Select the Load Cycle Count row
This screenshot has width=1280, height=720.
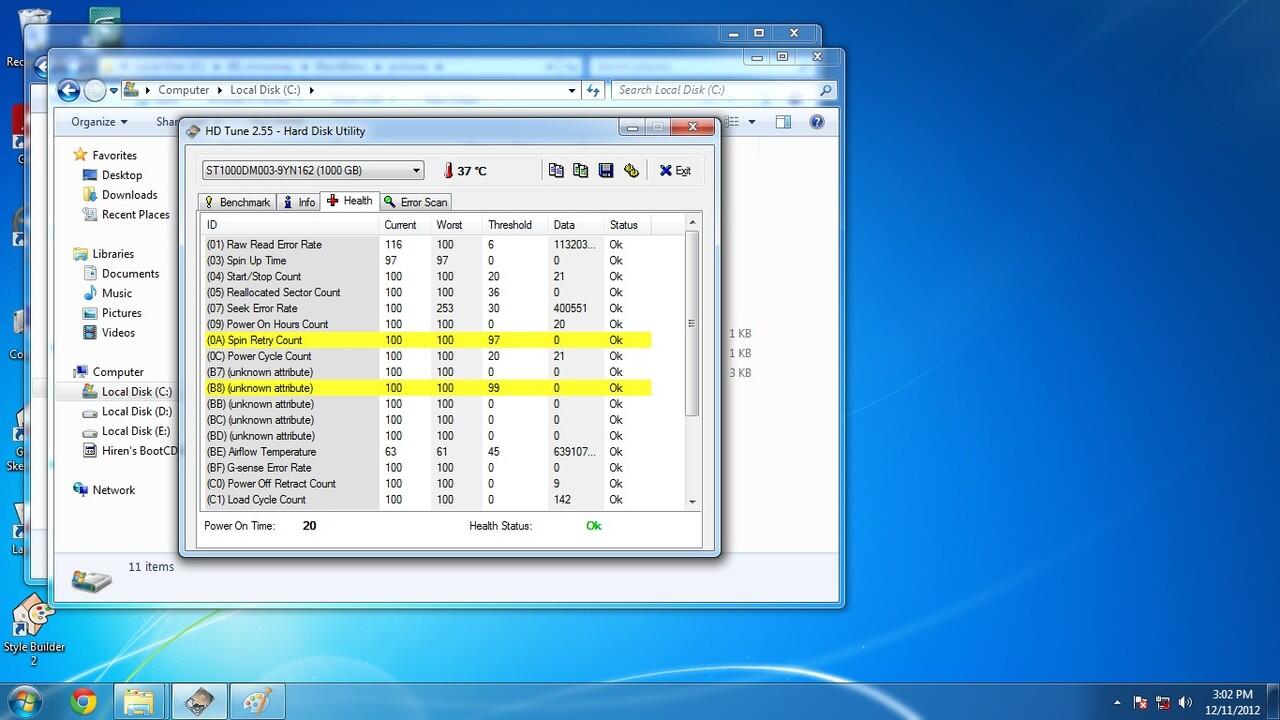coord(427,500)
